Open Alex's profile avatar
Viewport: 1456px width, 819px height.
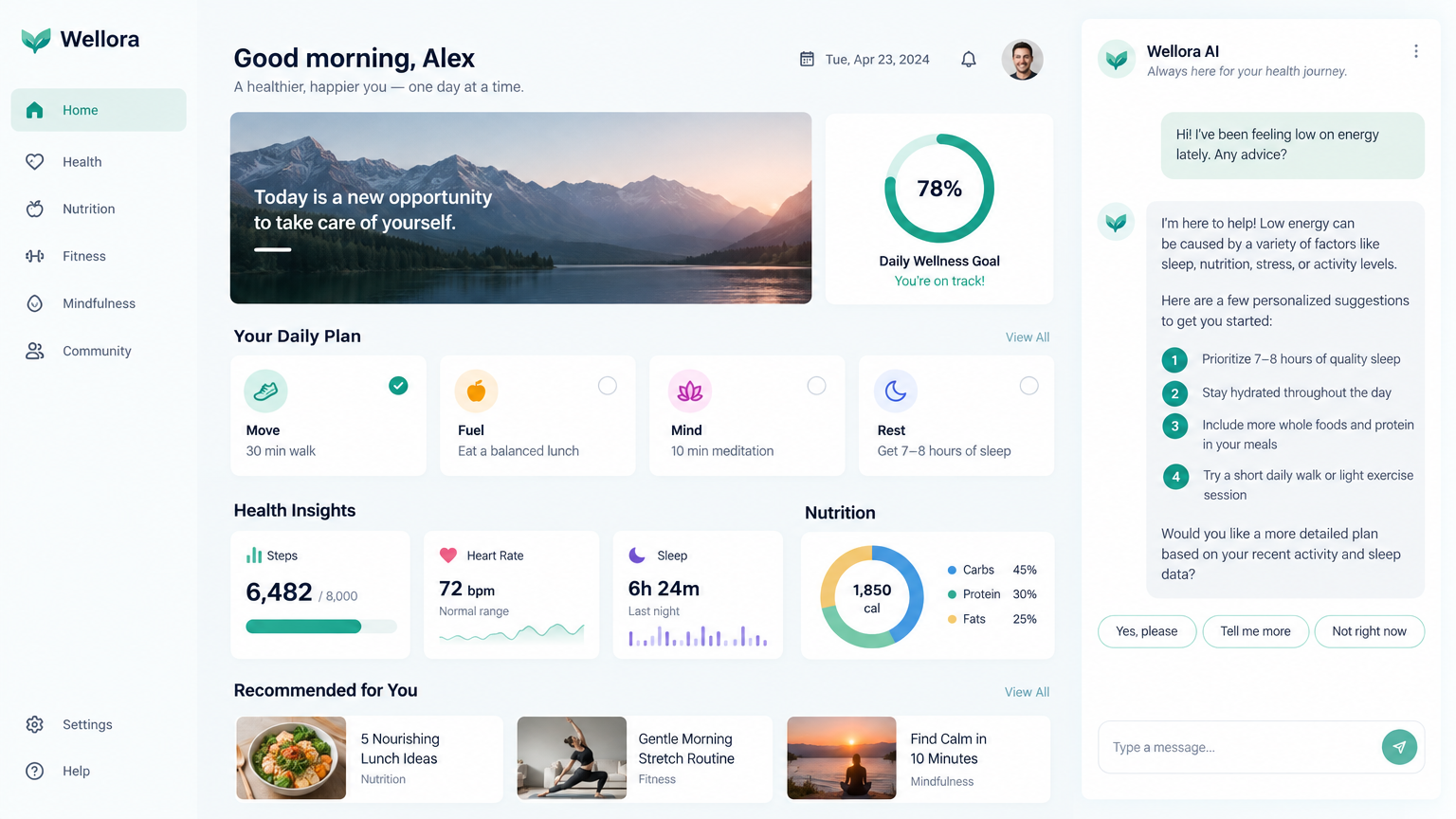click(1022, 60)
